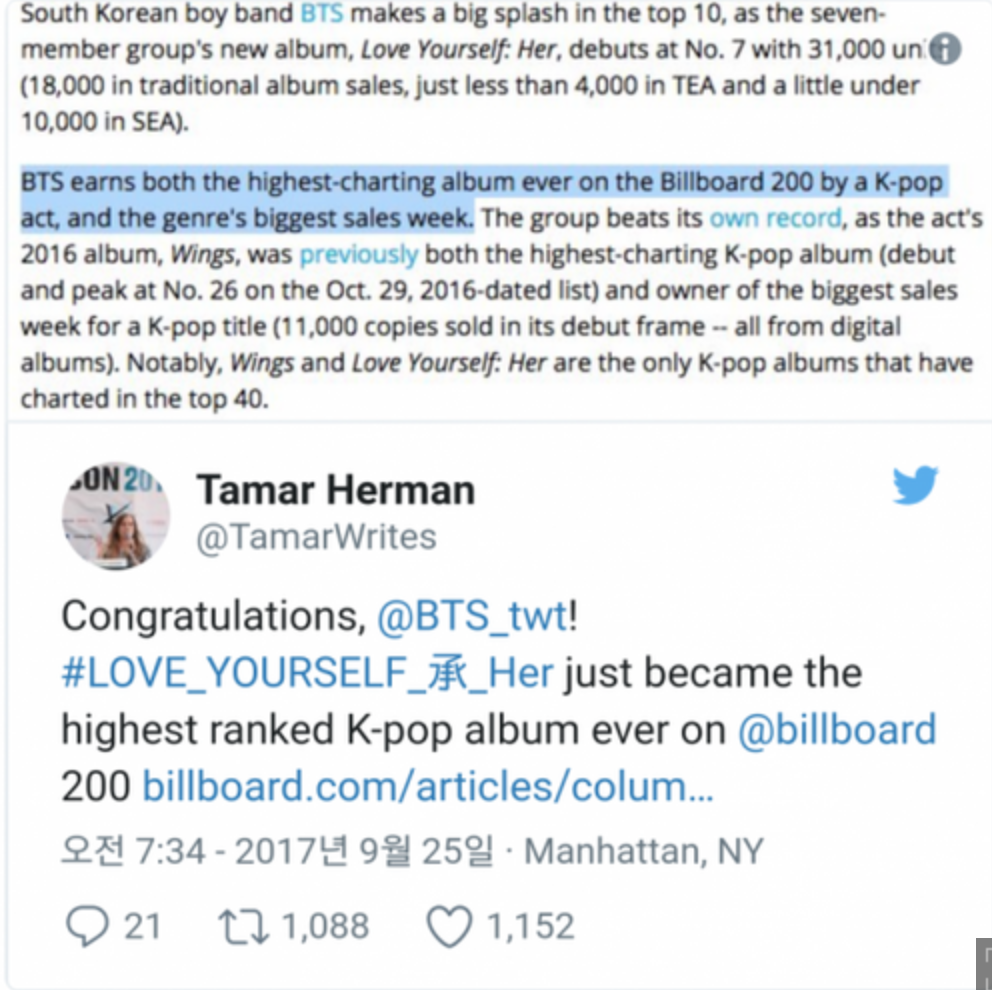992x990 pixels.
Task: Click the 1,088 retweet count number
Action: click(x=325, y=926)
